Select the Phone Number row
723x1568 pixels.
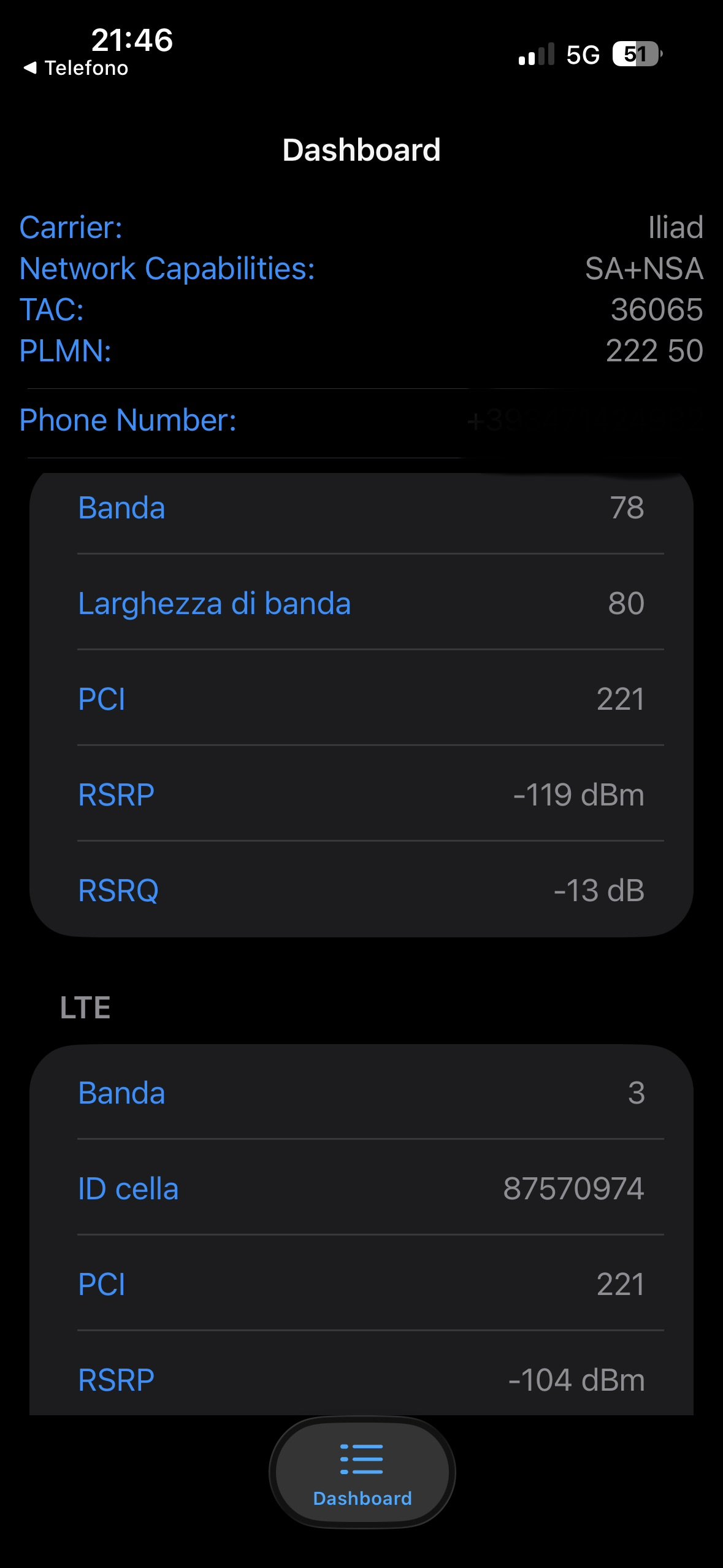(361, 421)
